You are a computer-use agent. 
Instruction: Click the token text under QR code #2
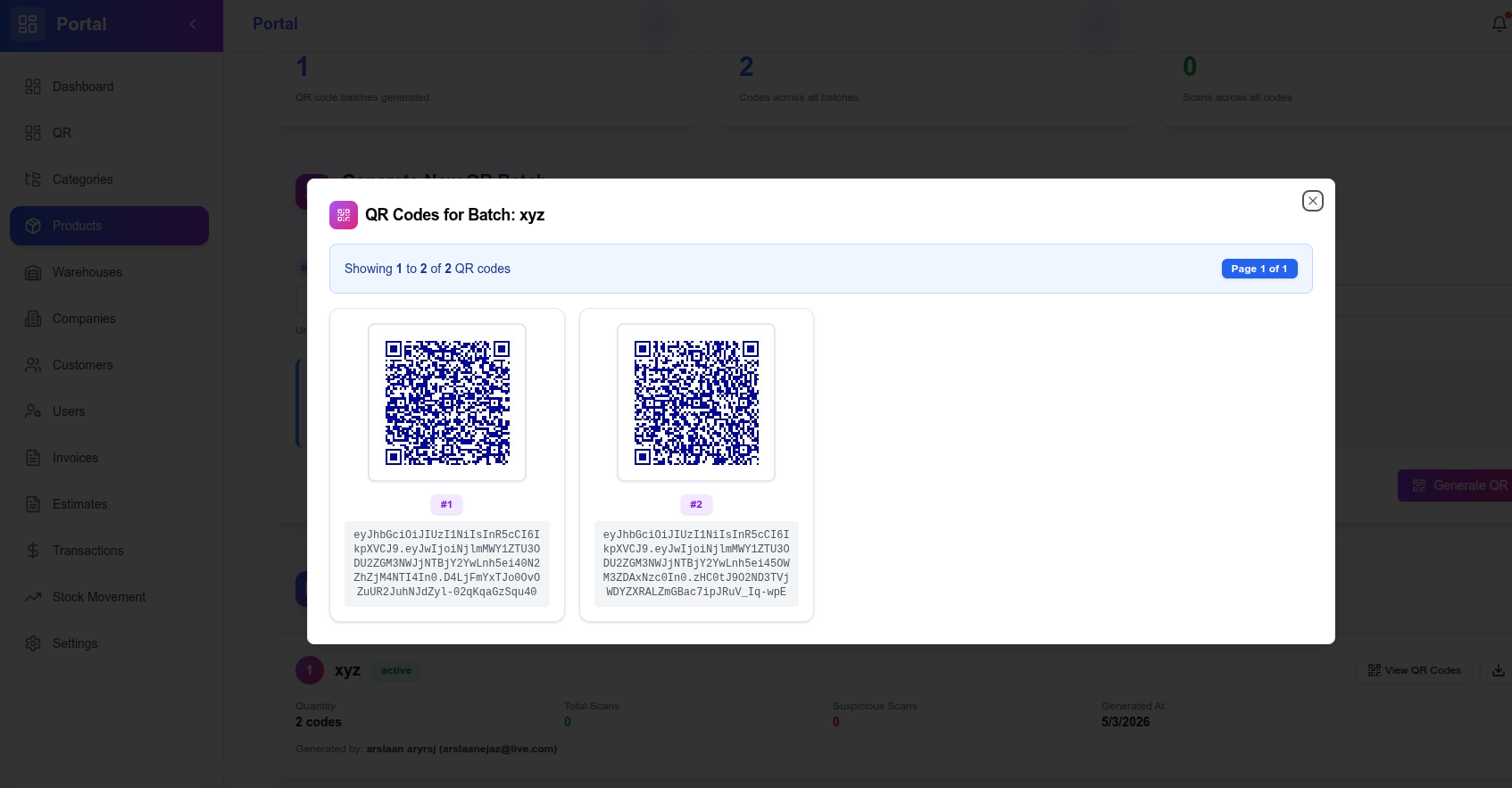point(696,563)
